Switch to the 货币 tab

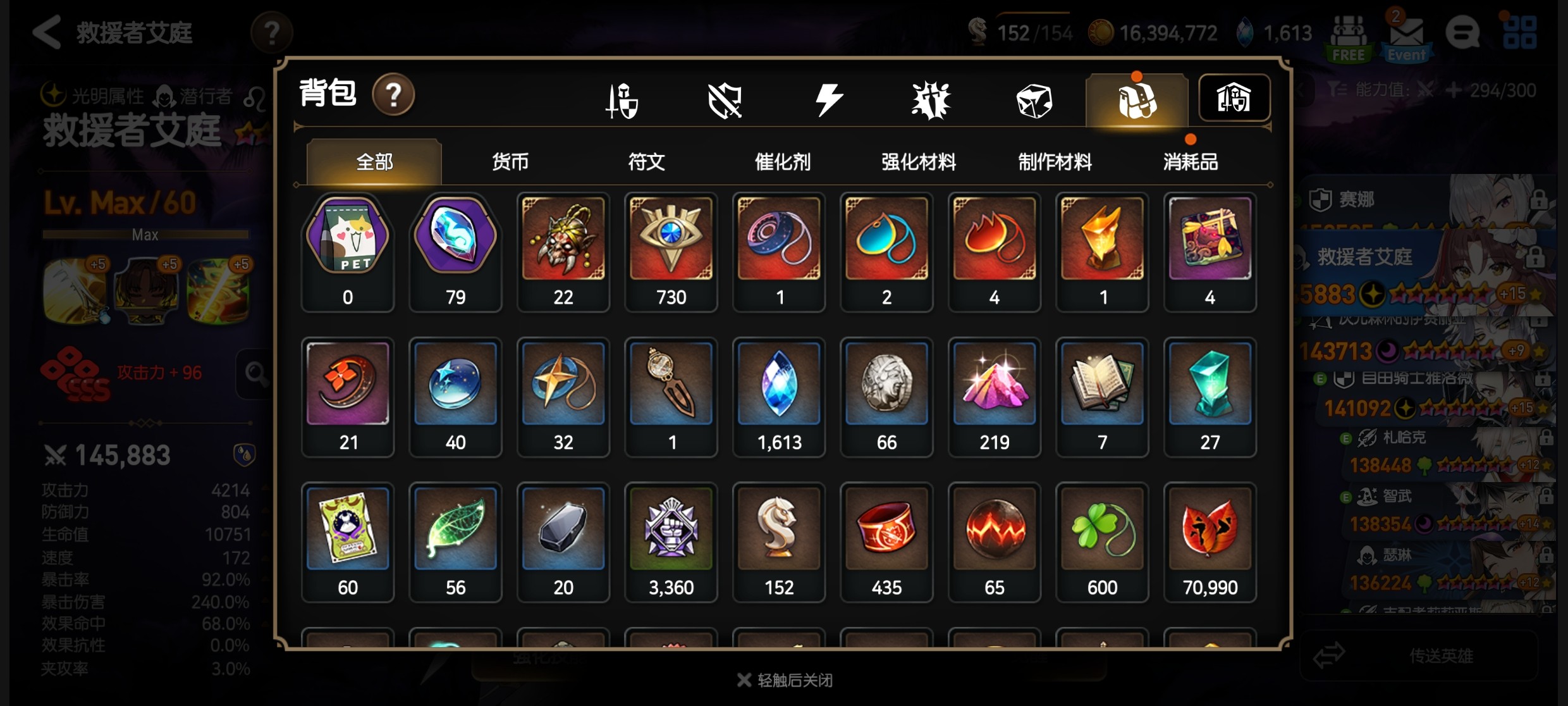(510, 162)
